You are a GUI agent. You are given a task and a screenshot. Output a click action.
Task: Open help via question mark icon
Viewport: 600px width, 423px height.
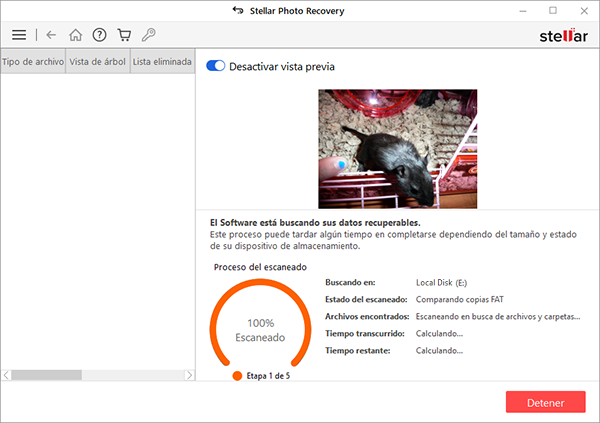click(99, 35)
